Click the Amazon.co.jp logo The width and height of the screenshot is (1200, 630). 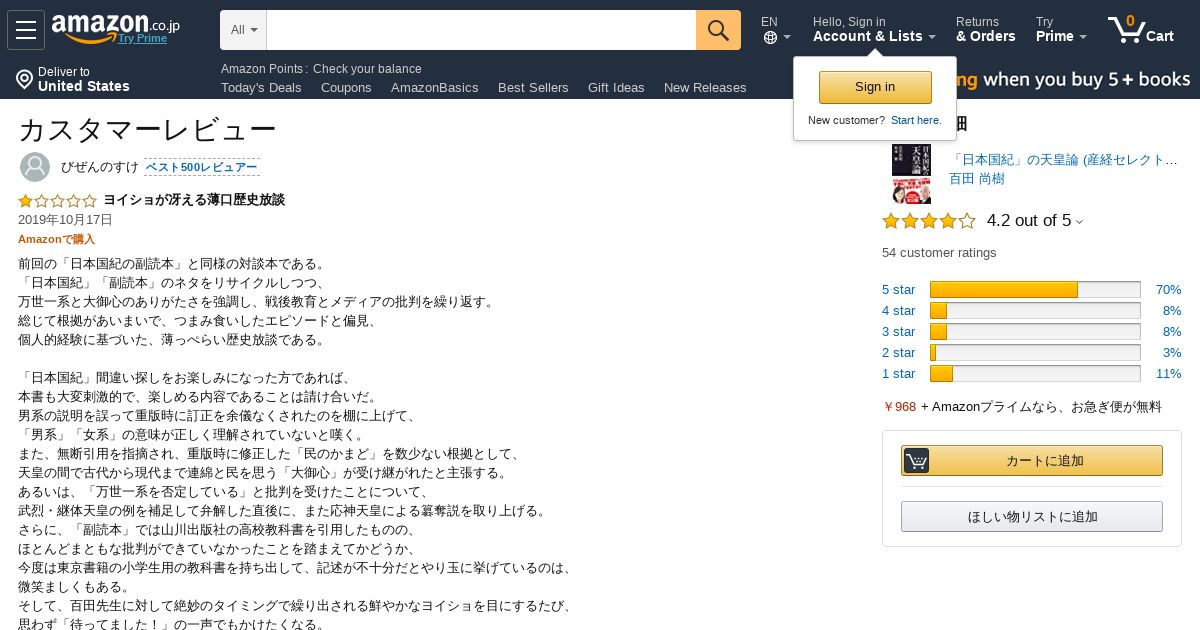pos(115,27)
